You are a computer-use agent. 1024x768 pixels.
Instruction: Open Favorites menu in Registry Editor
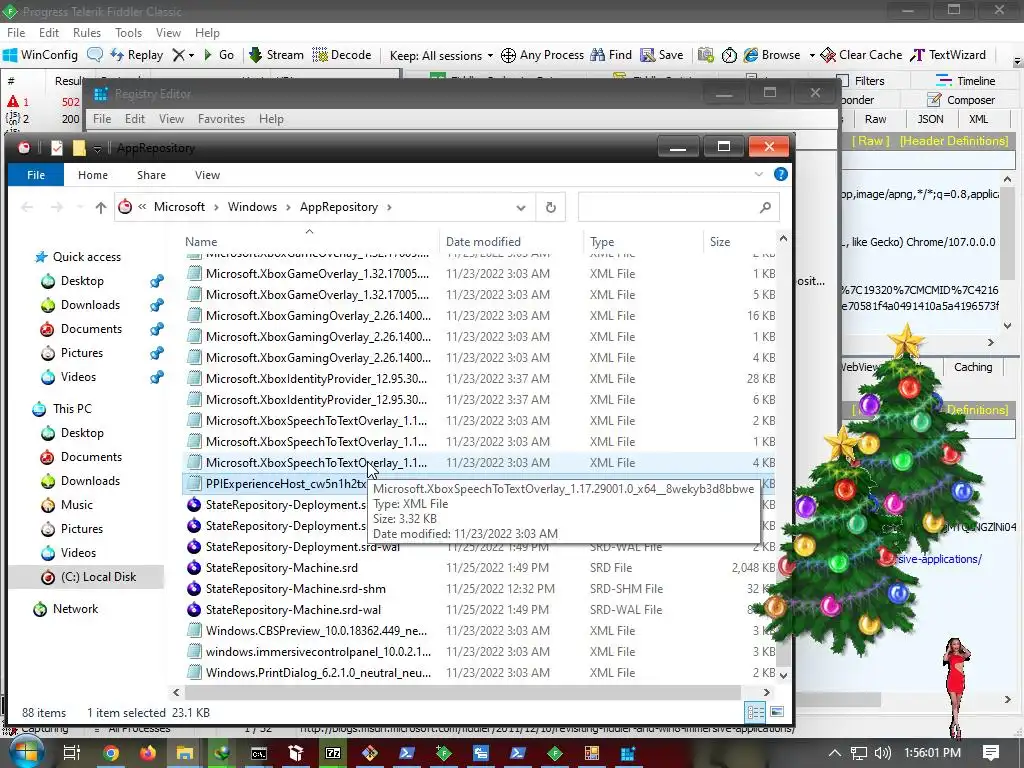(x=221, y=119)
